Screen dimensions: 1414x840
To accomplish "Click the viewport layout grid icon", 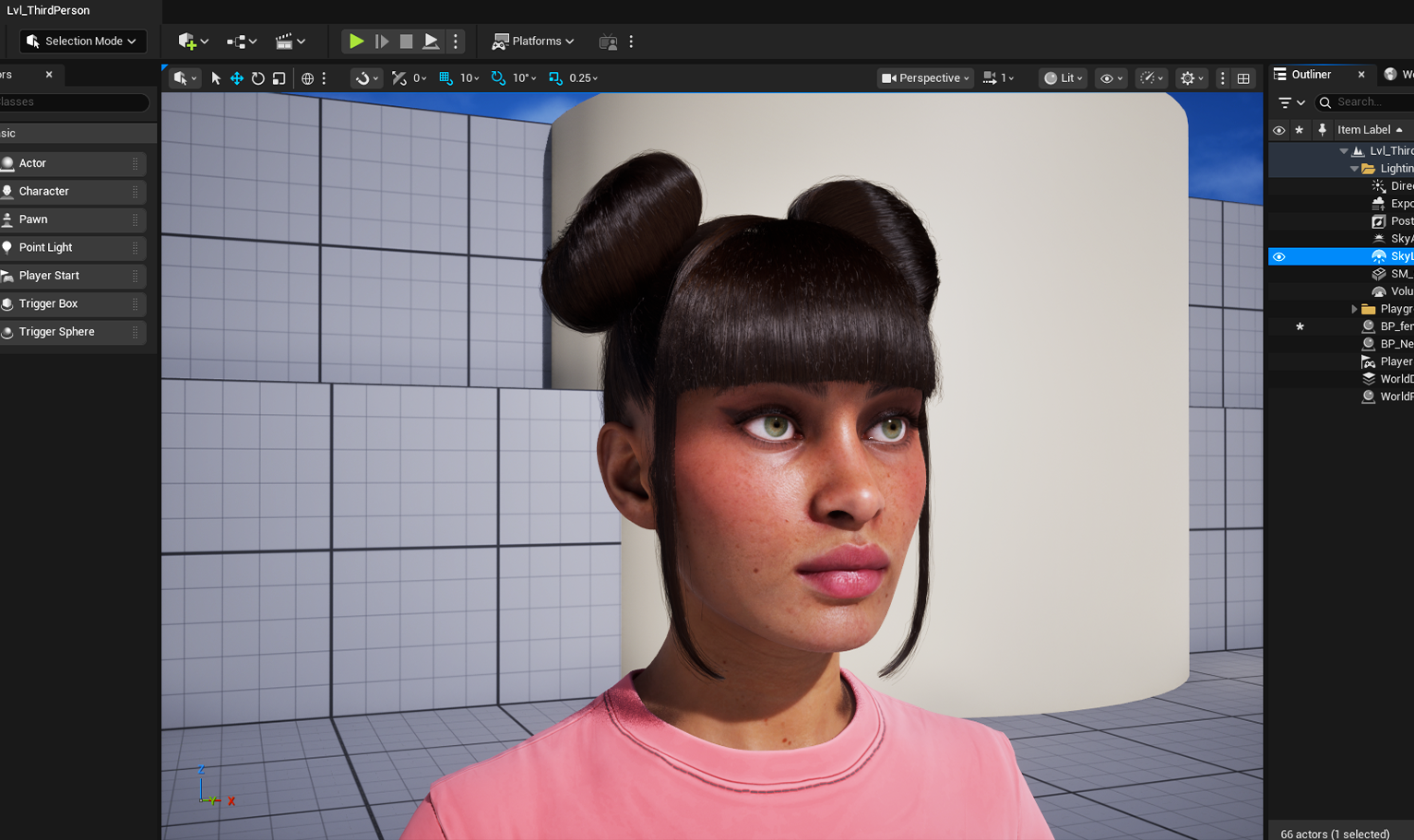I will 1243,78.
